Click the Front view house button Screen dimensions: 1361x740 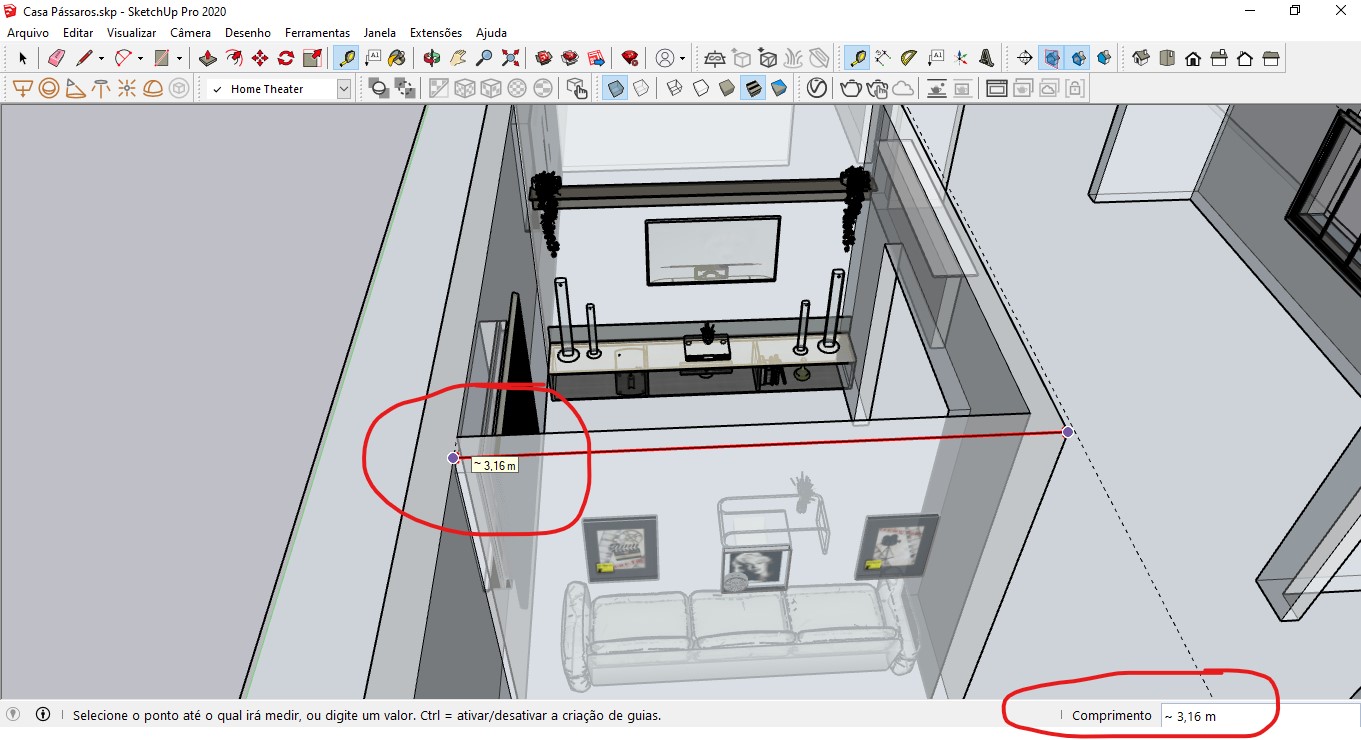[1193, 58]
